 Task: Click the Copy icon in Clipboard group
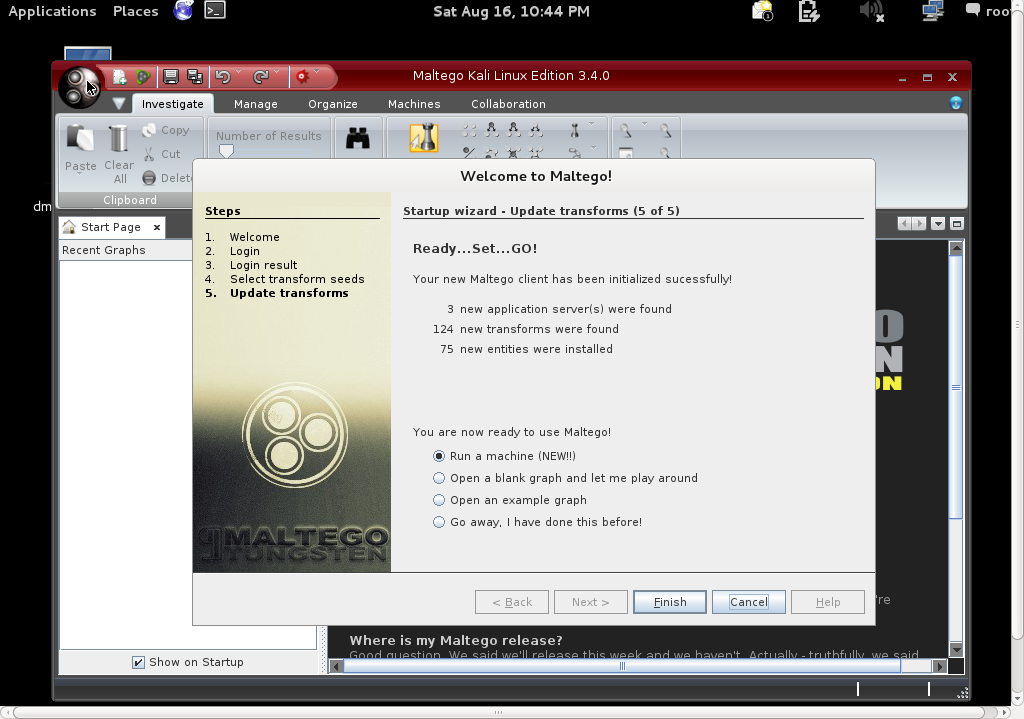point(149,130)
